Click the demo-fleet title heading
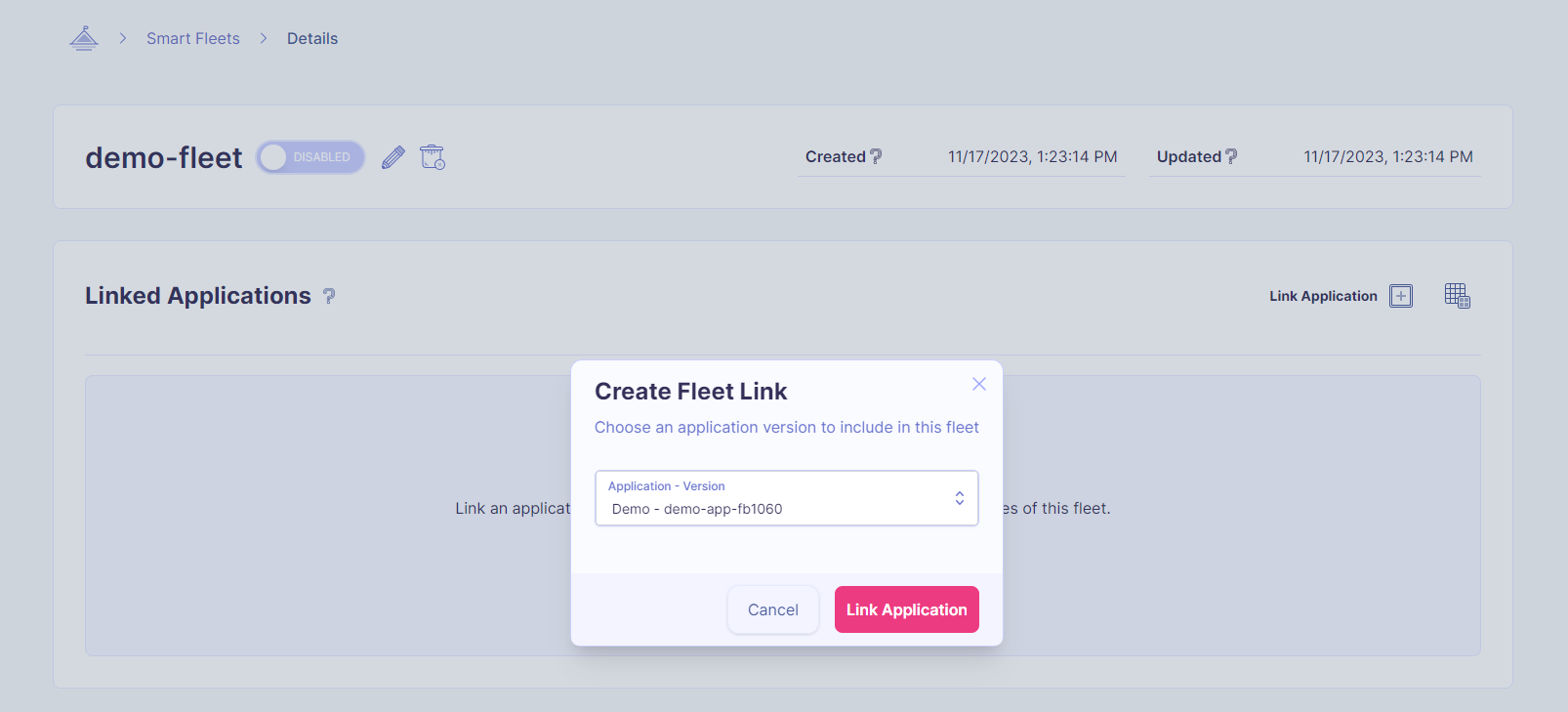The width and height of the screenshot is (1568, 712). point(163,157)
